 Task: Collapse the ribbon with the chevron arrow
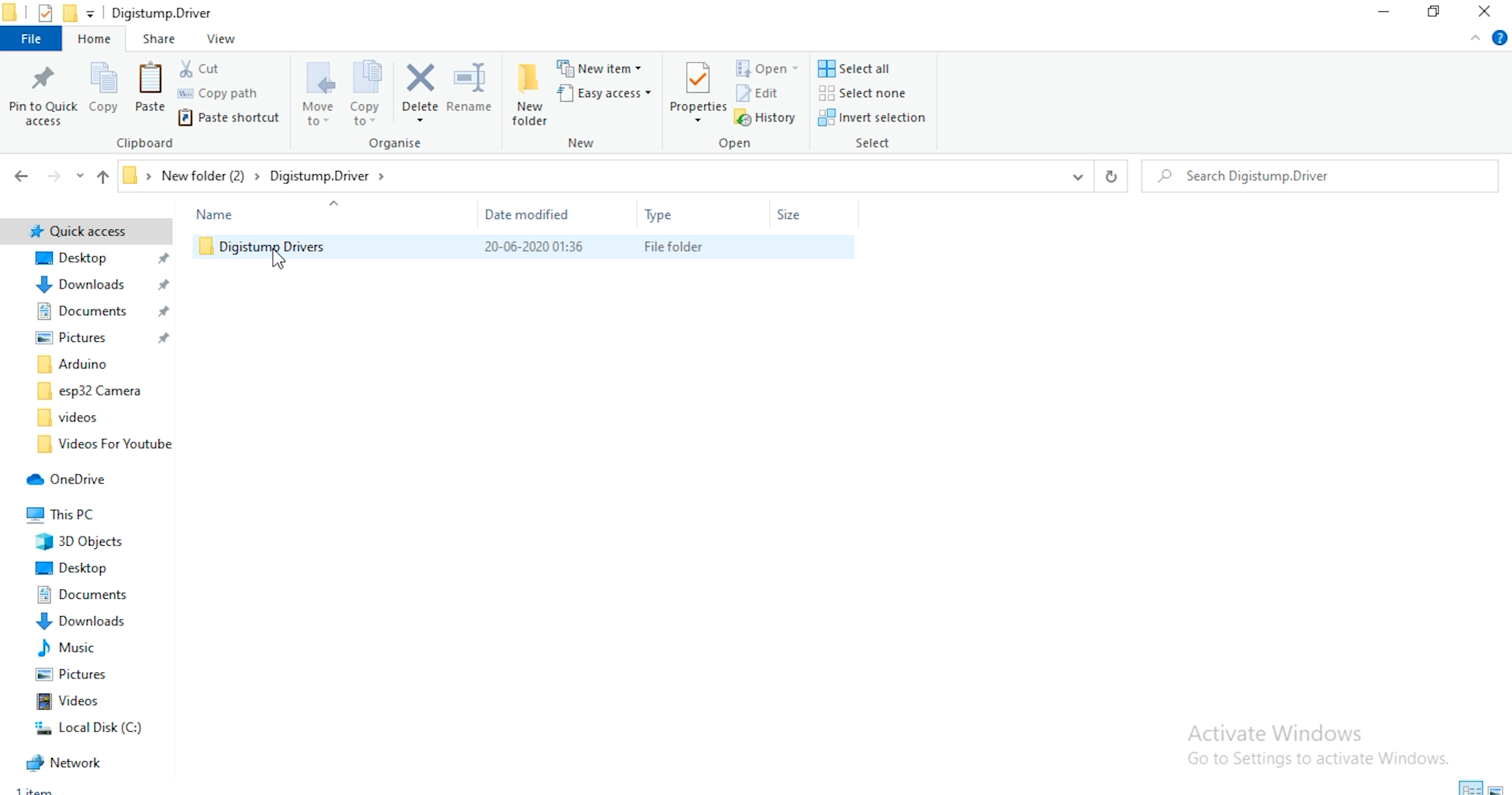(1477, 38)
